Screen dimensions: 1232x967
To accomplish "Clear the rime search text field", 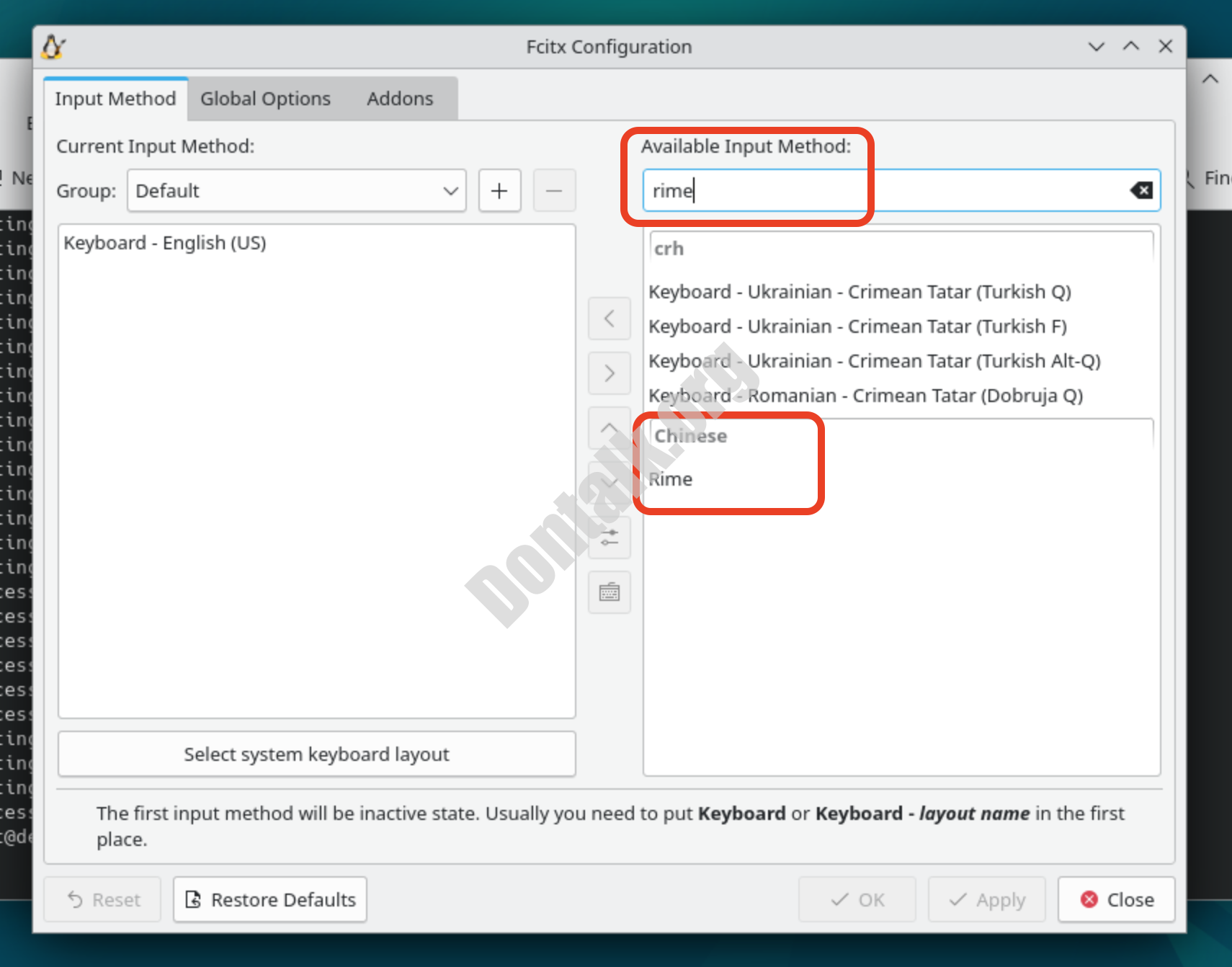I will click(x=1141, y=190).
